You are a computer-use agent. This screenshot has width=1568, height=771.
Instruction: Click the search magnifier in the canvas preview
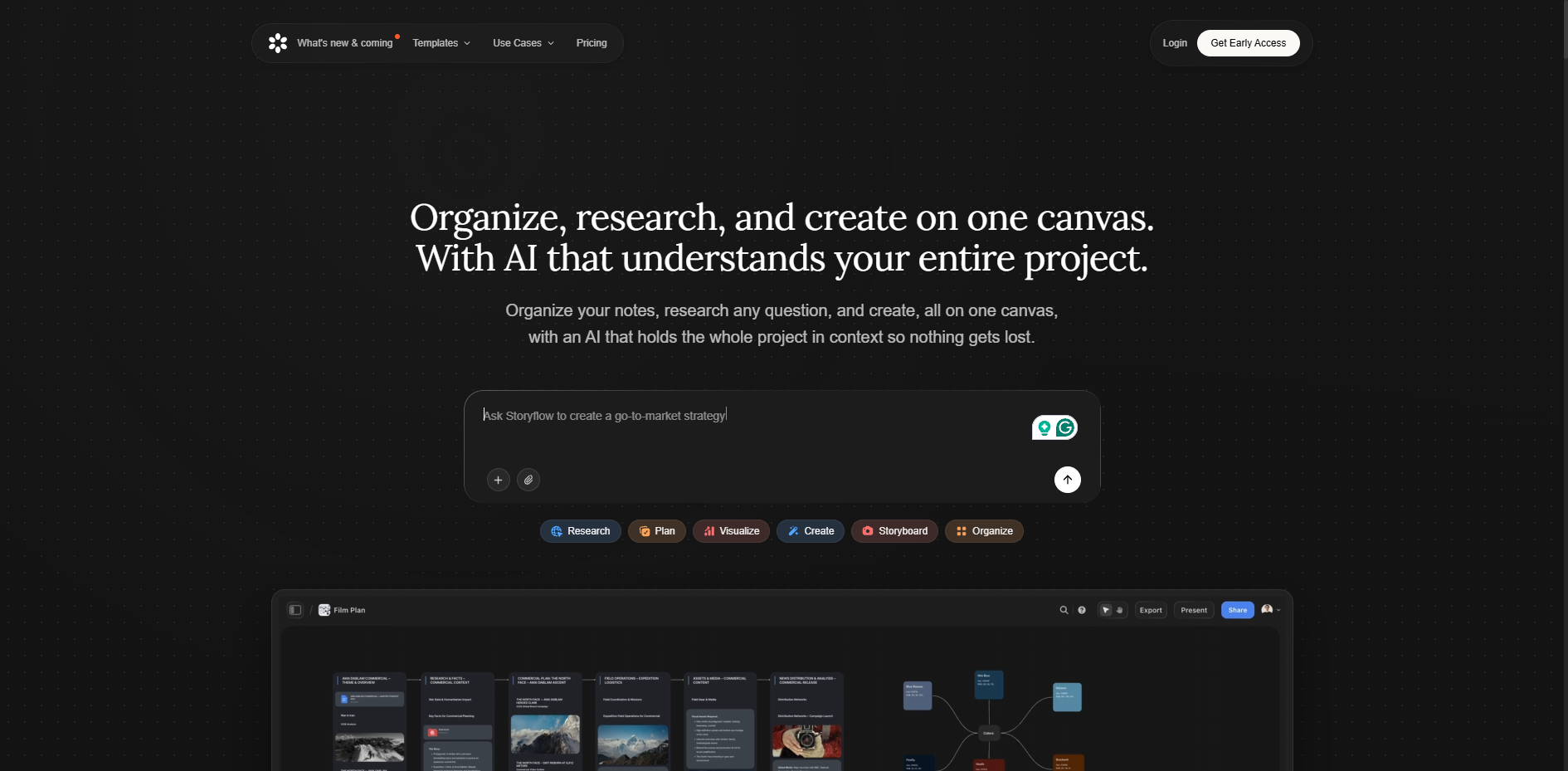tap(1064, 610)
